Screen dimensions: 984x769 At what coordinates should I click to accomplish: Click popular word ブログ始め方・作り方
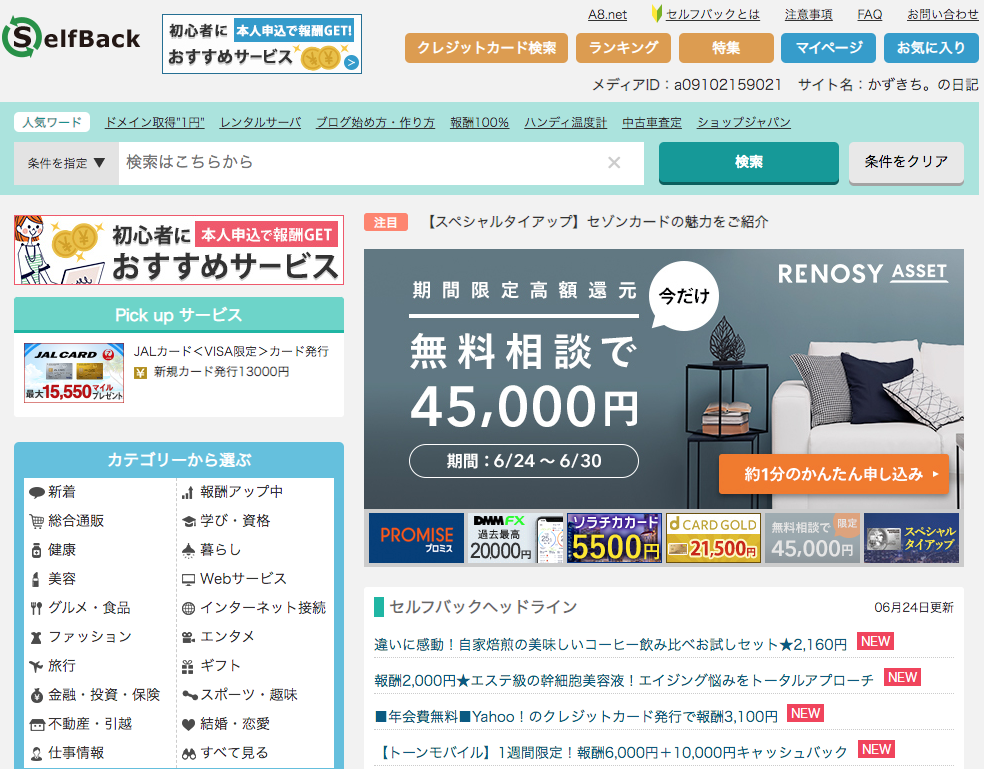[x=375, y=122]
